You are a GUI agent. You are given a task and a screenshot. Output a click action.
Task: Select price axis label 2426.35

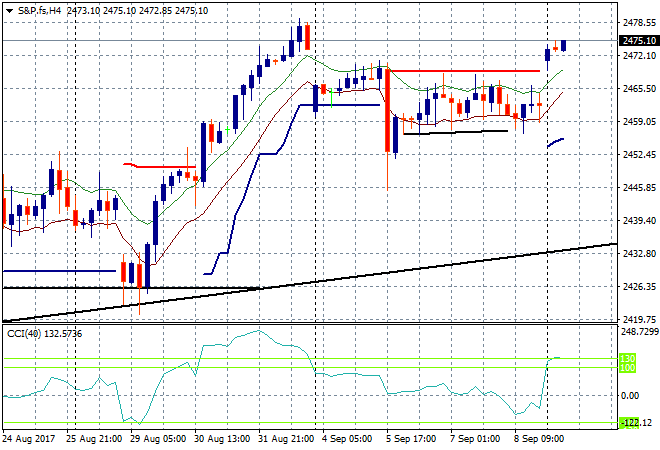click(639, 286)
